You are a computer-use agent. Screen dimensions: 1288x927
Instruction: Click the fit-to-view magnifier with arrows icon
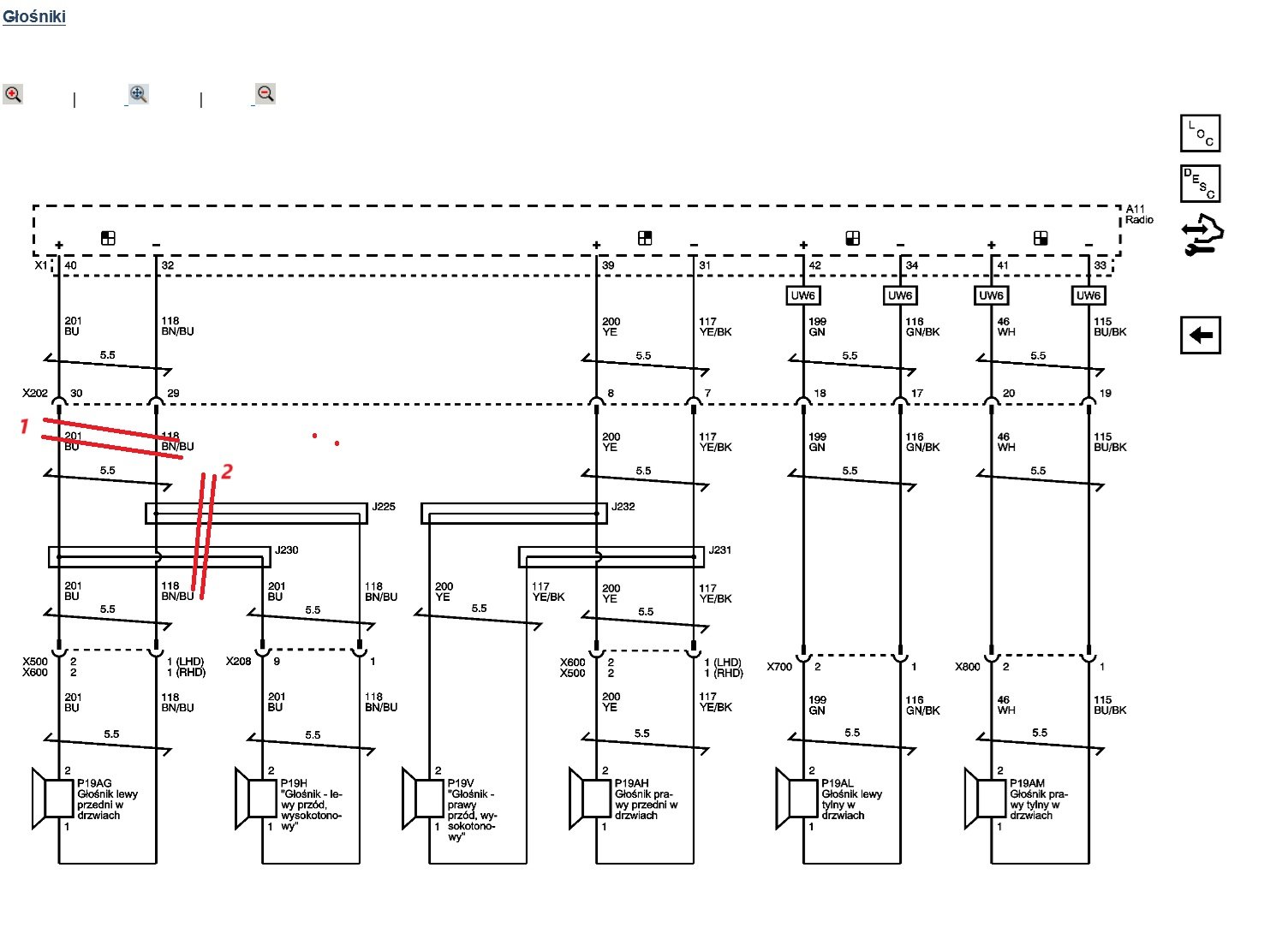coord(139,94)
